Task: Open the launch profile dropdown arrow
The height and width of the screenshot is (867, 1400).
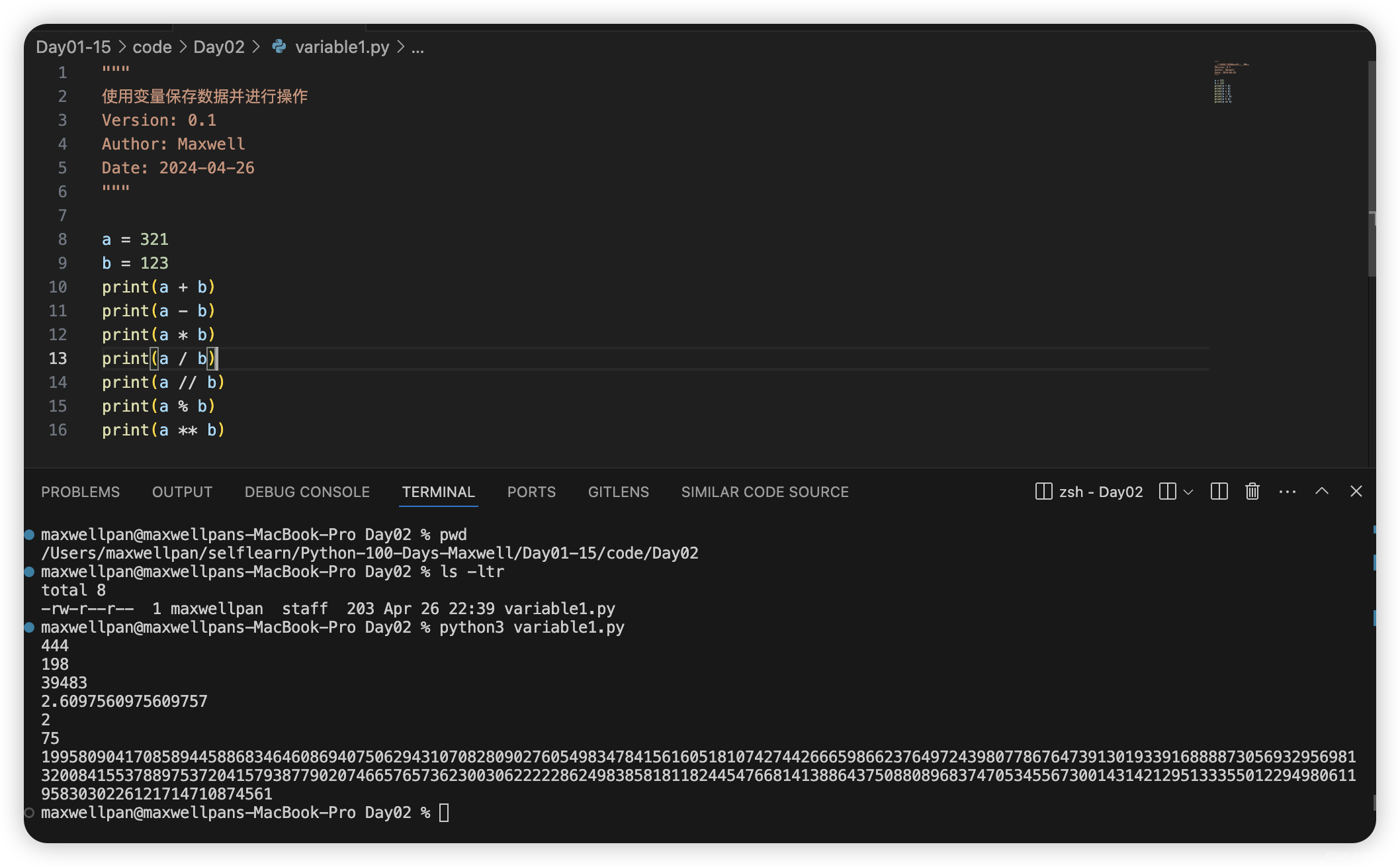Action: click(x=1188, y=492)
